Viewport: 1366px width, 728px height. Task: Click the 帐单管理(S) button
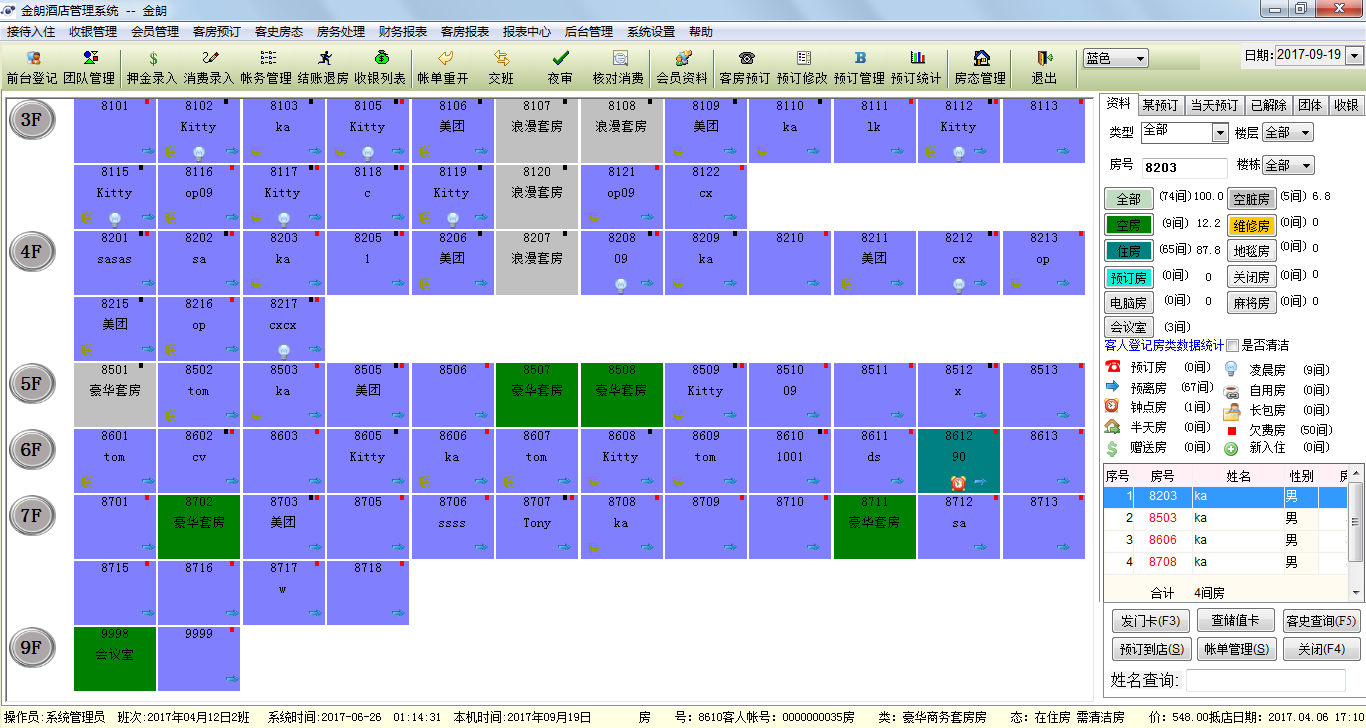point(1236,649)
